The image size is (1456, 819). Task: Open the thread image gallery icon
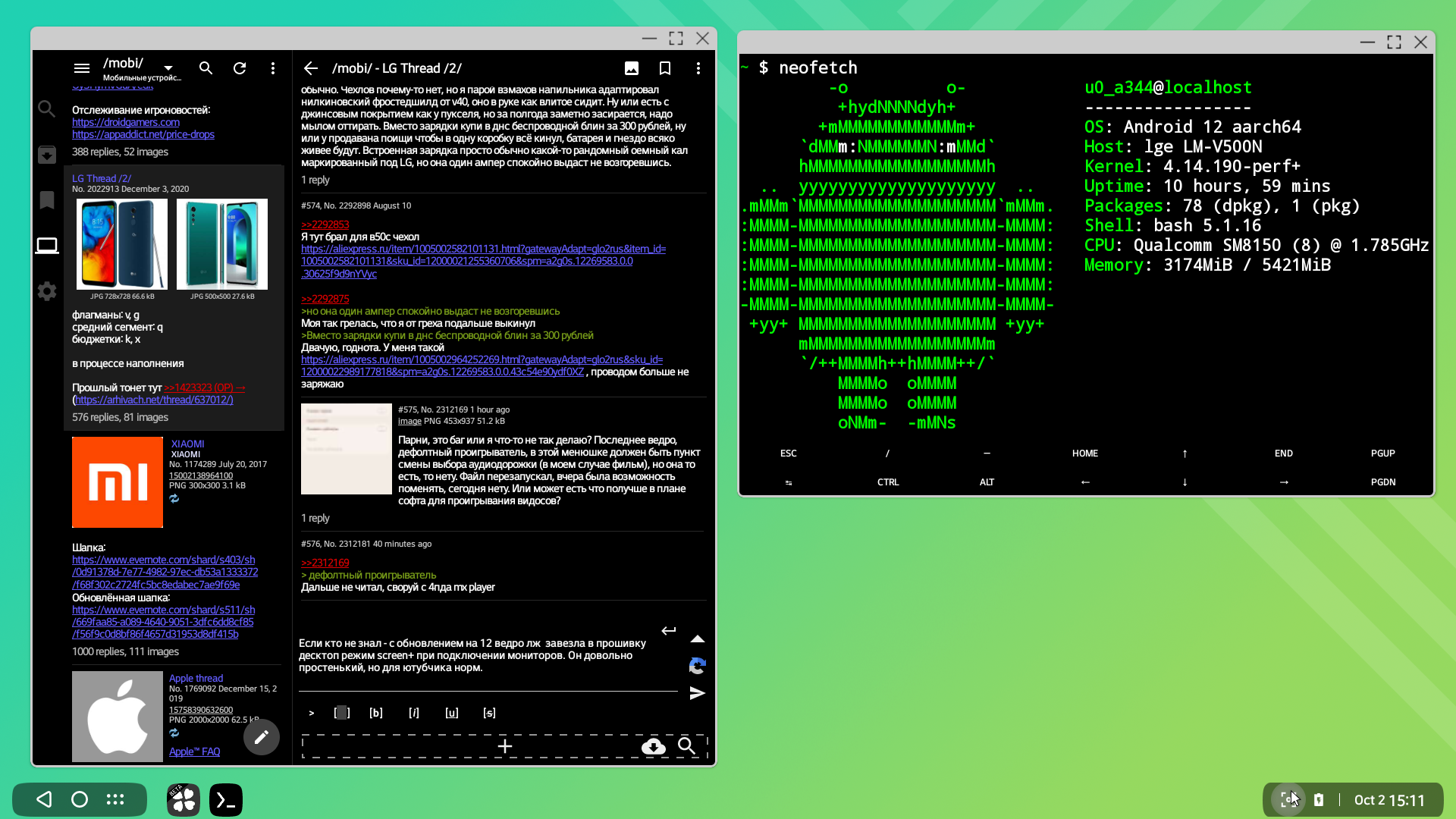pos(631,68)
